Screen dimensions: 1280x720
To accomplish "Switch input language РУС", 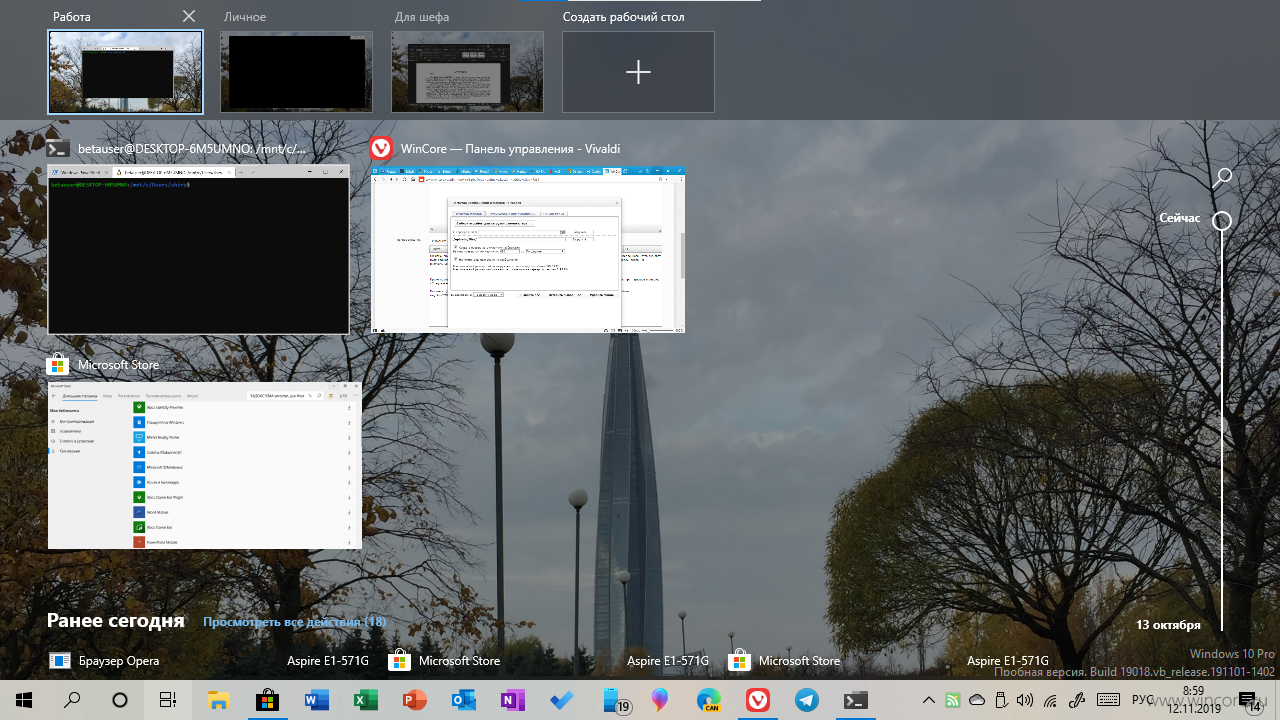I will [1144, 700].
